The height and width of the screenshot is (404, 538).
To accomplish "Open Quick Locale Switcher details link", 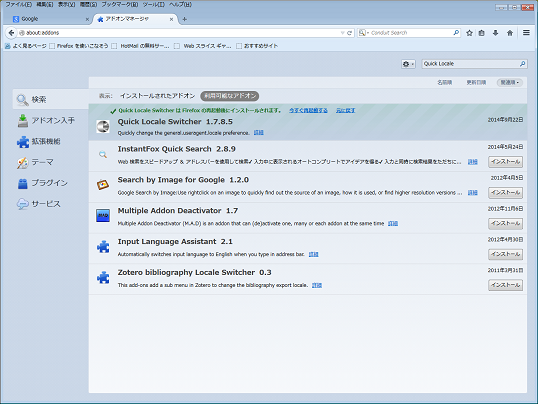I will [259, 133].
